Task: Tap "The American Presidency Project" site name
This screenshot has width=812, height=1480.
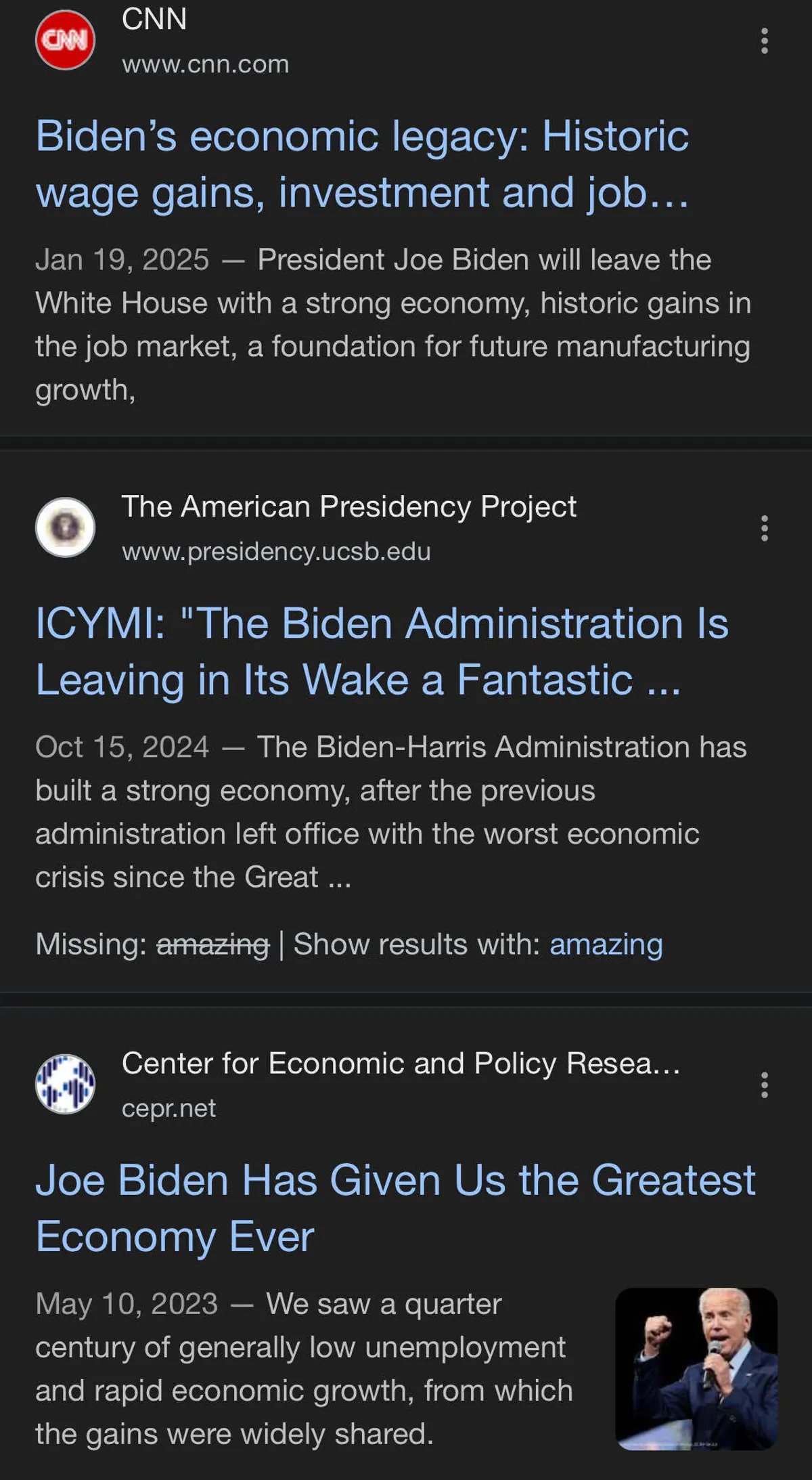Action: [x=348, y=506]
